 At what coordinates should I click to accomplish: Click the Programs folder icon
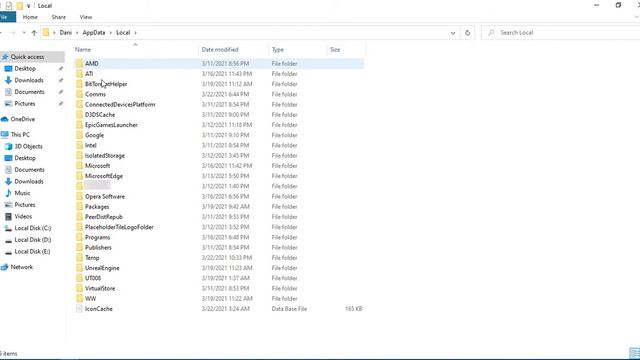coord(79,237)
